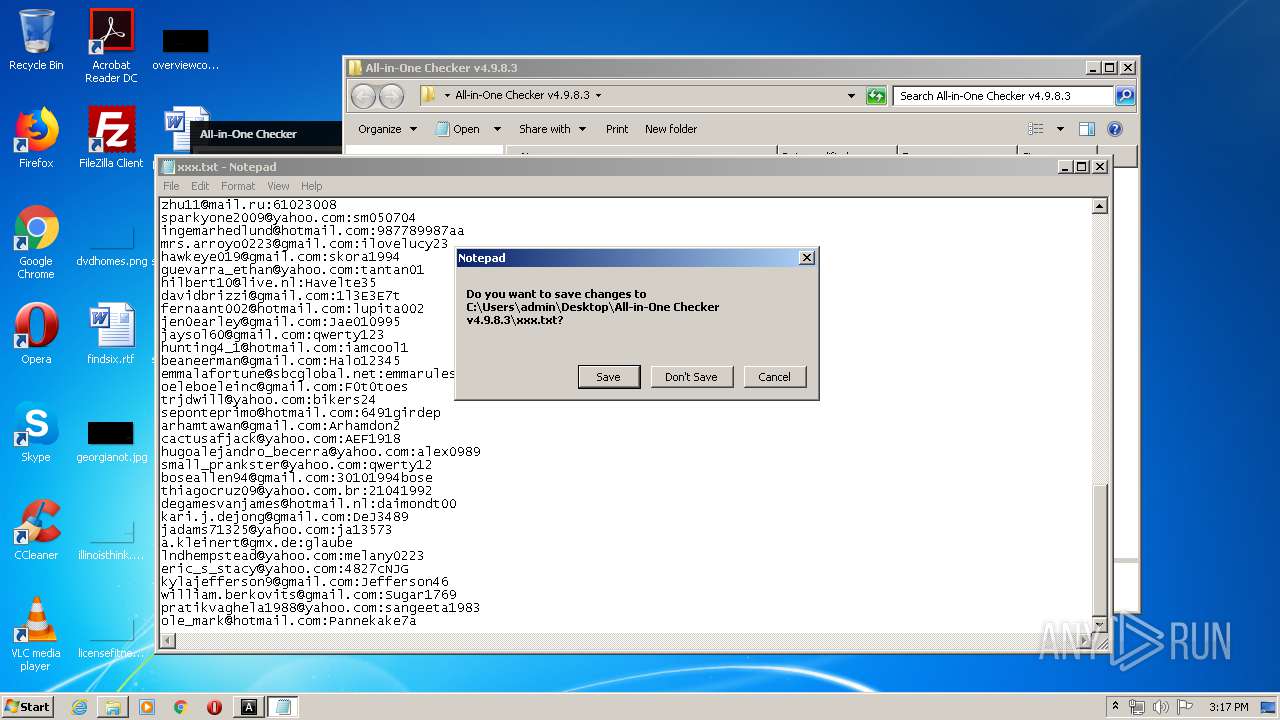Screen dimensions: 1280x720
Task: Expand breadcrumb arrow after folder name
Action: pos(598,96)
